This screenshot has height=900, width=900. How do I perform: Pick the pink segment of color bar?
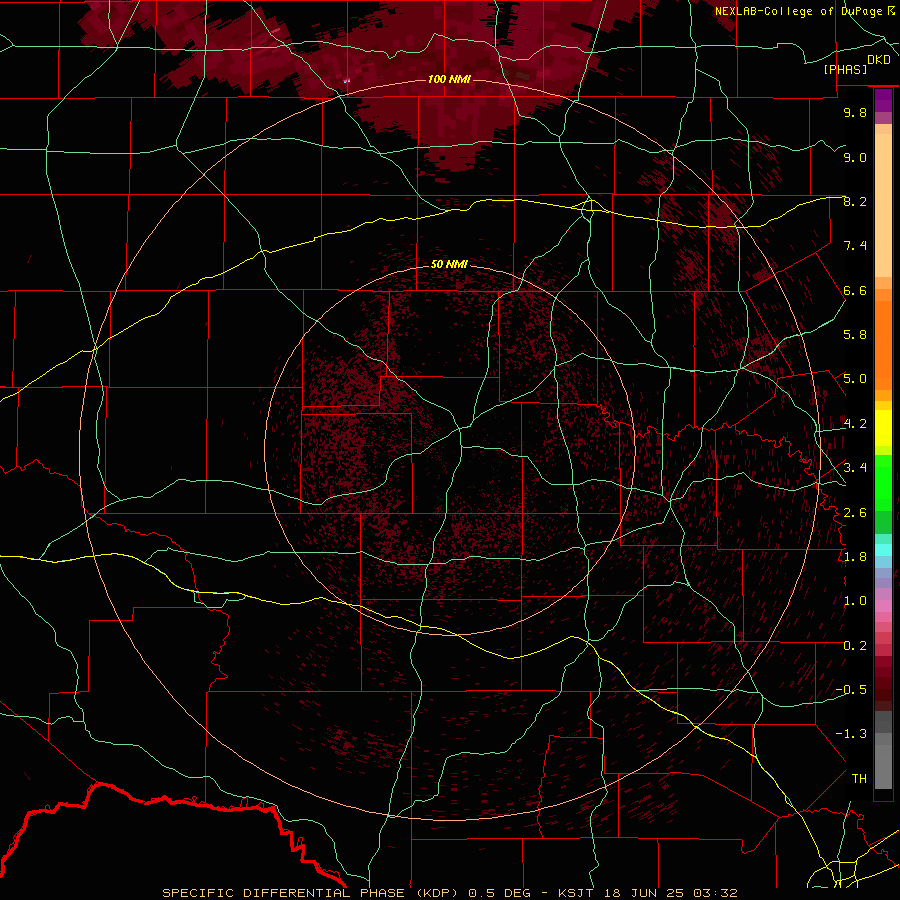point(883,606)
